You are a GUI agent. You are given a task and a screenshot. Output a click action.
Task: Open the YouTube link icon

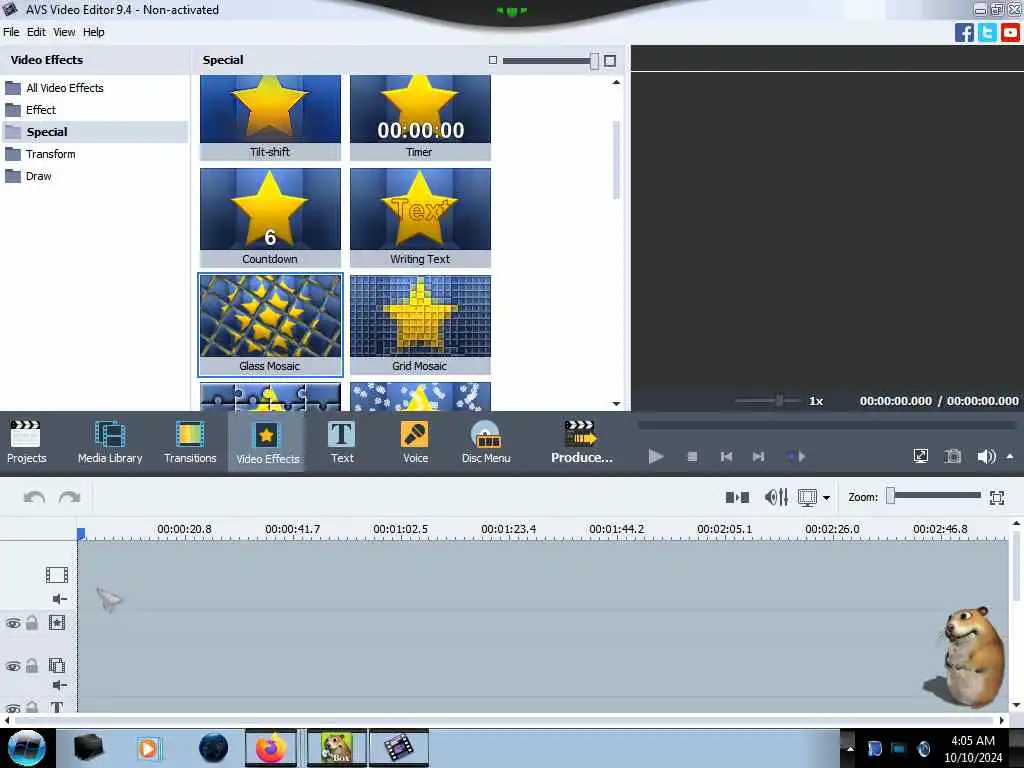tap(1010, 32)
